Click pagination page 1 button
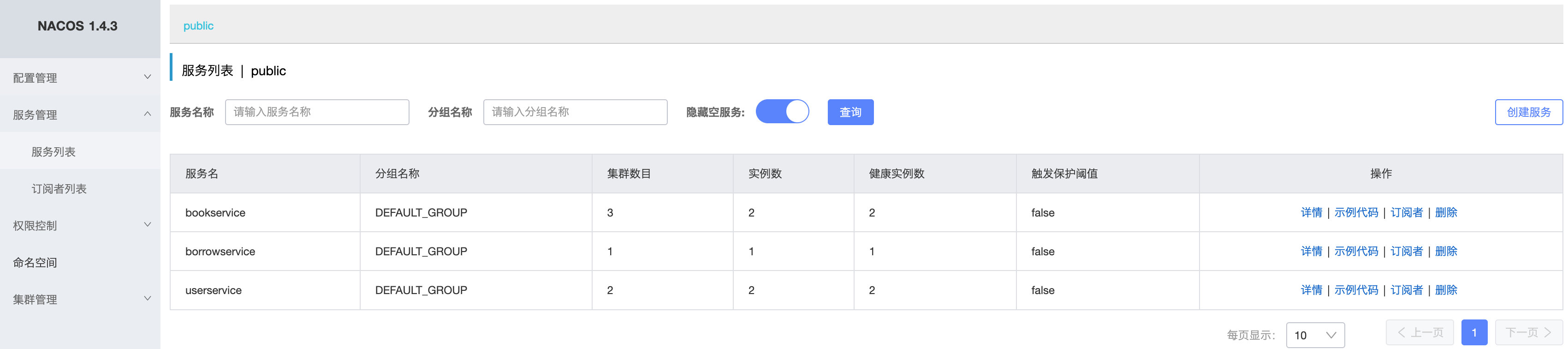The height and width of the screenshot is (349, 1568). (x=1473, y=332)
